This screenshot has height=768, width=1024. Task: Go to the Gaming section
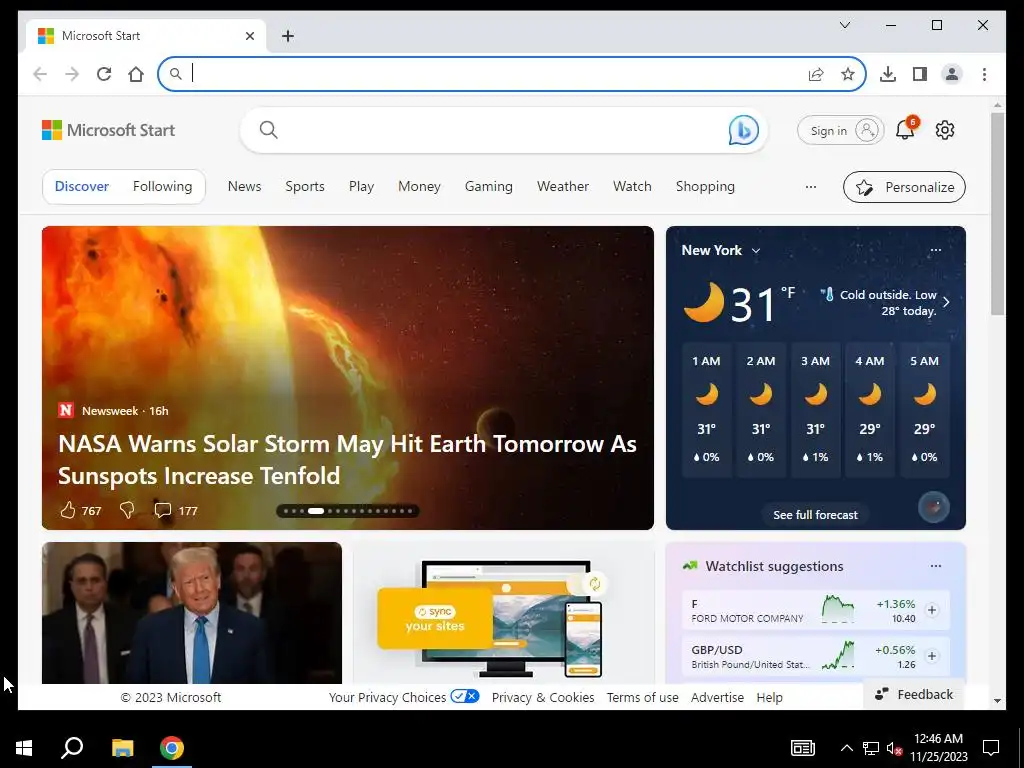488,187
